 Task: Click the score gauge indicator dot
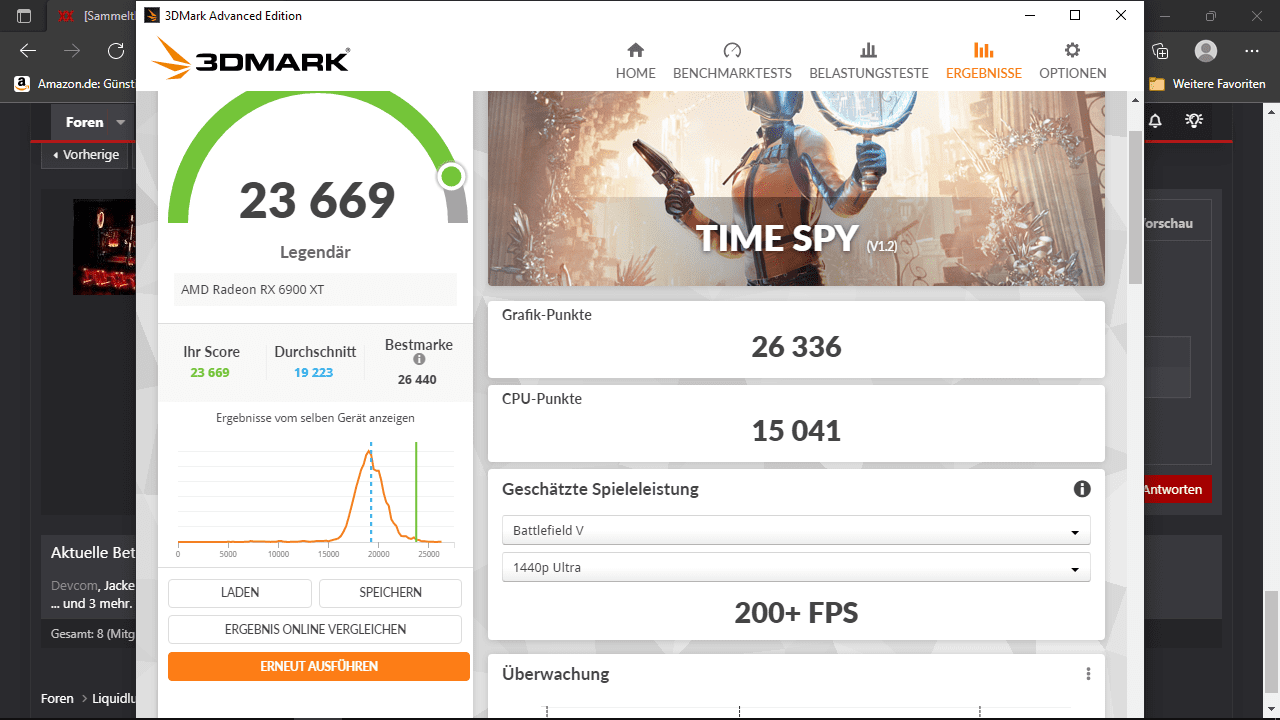451,177
